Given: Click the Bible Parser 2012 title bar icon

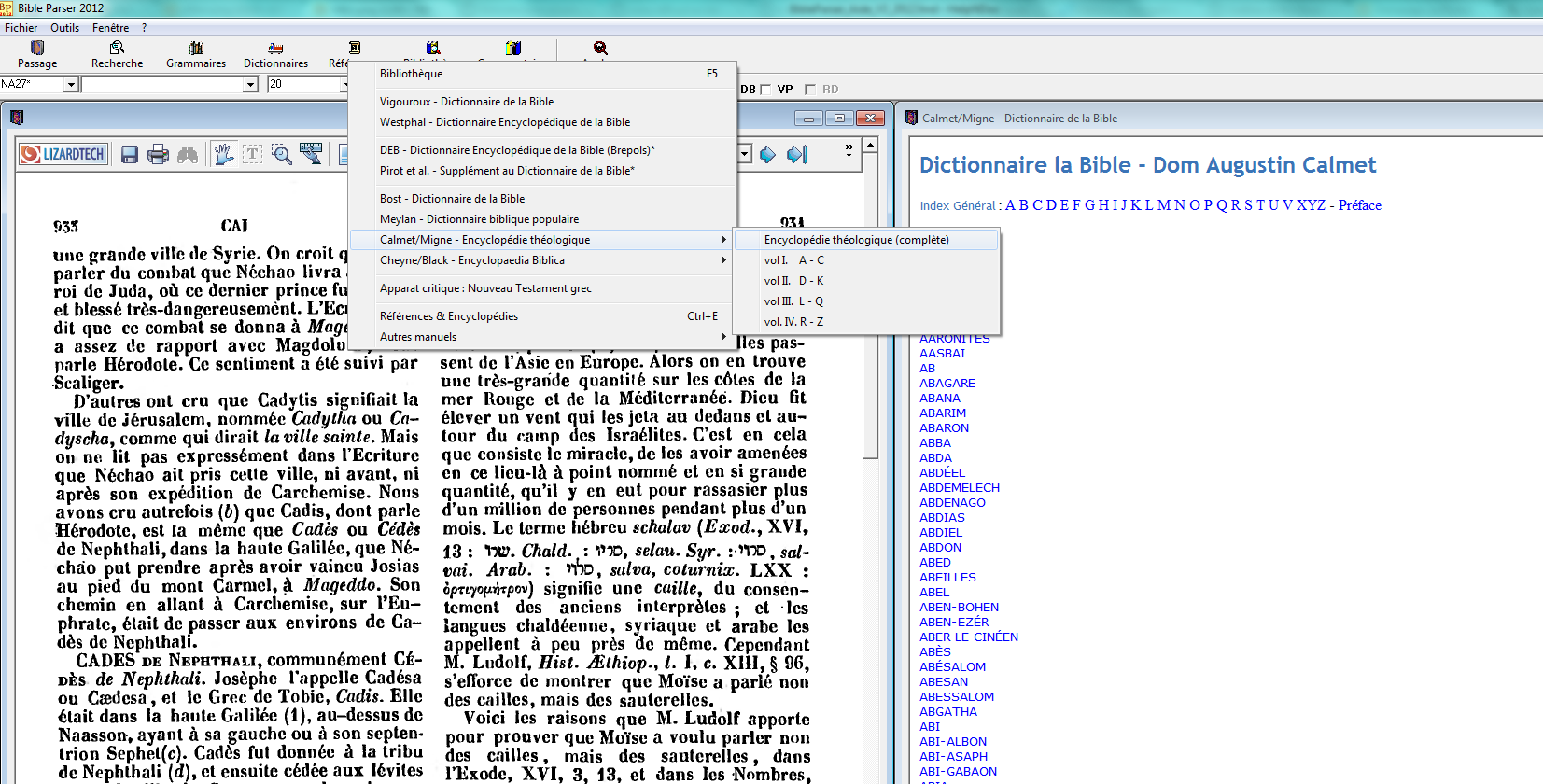Looking at the screenshot, I should point(7,7).
